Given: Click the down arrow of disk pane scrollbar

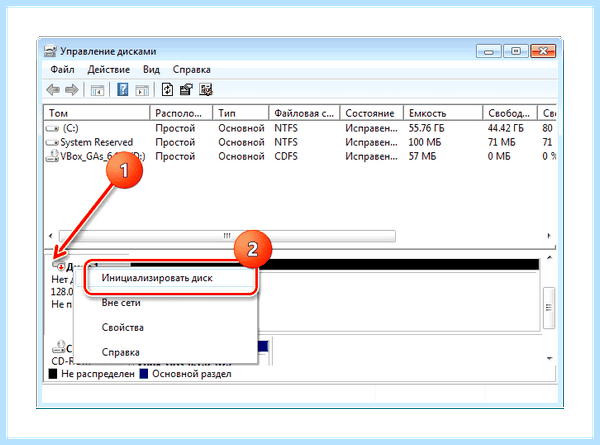Looking at the screenshot, I should coord(549,359).
